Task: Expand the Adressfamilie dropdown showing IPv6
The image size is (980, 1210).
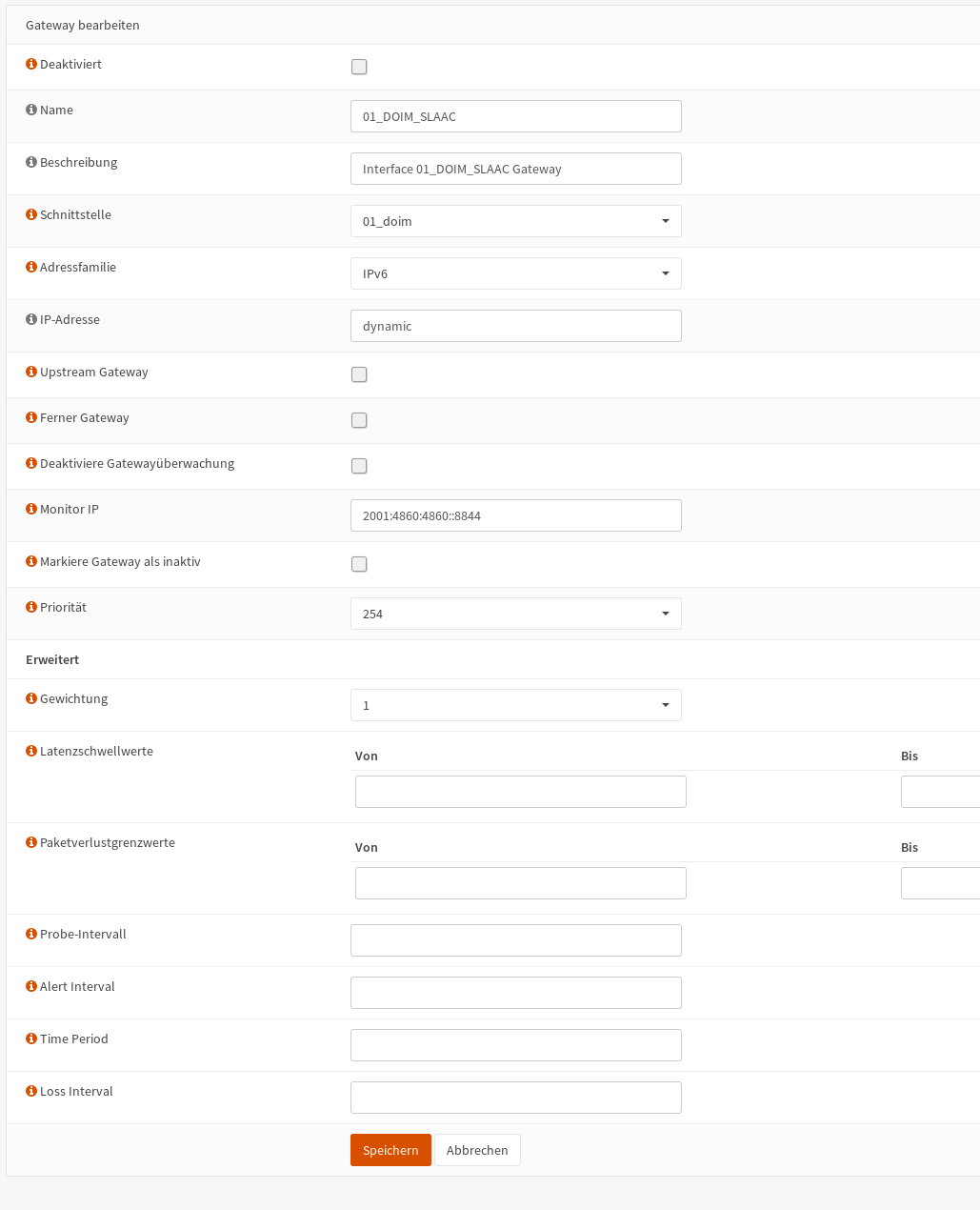Action: 516,273
